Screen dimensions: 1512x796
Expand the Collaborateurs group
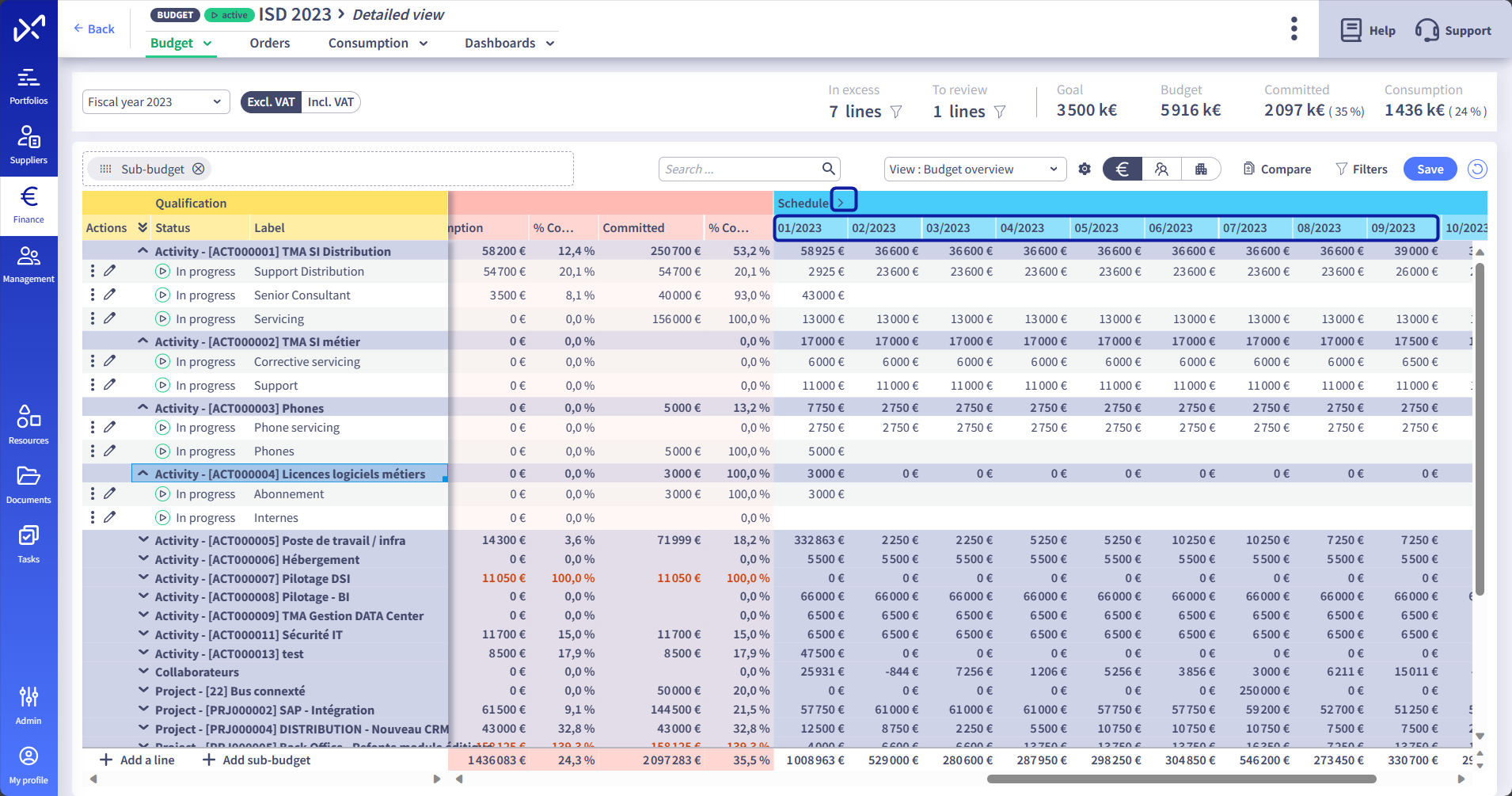(x=143, y=671)
